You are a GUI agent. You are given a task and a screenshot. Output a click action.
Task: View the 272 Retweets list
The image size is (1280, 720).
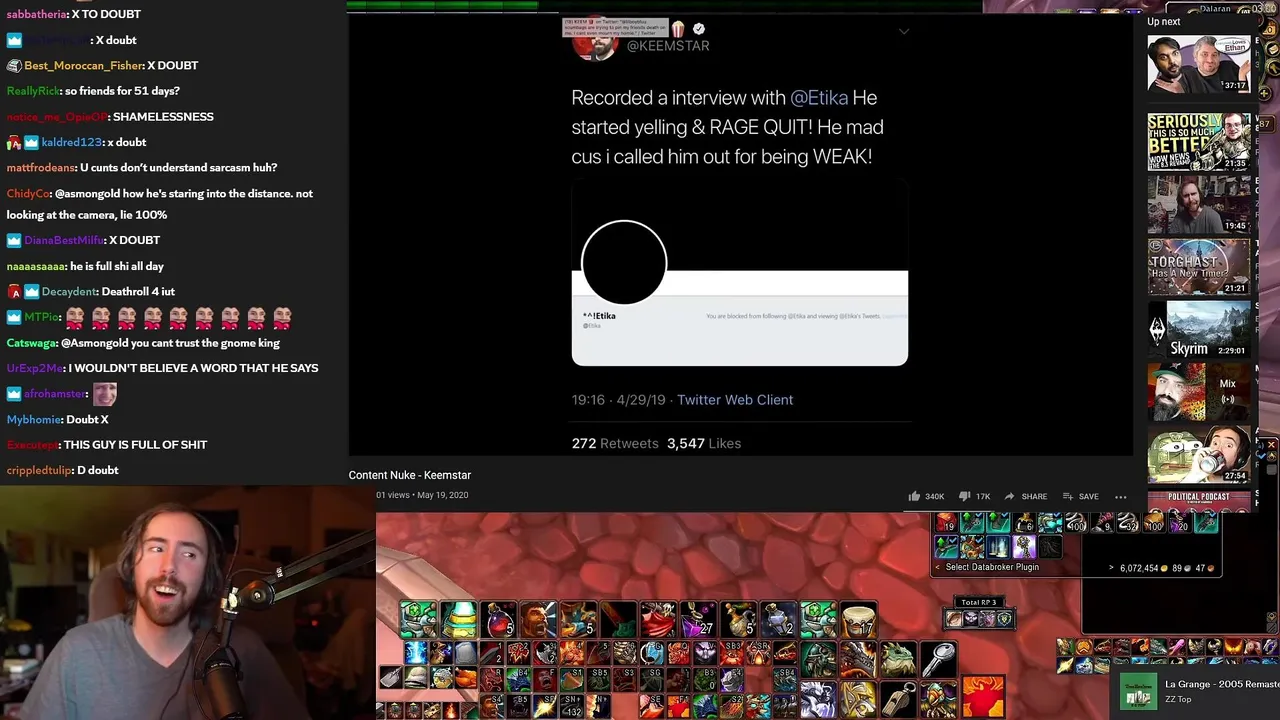click(615, 443)
